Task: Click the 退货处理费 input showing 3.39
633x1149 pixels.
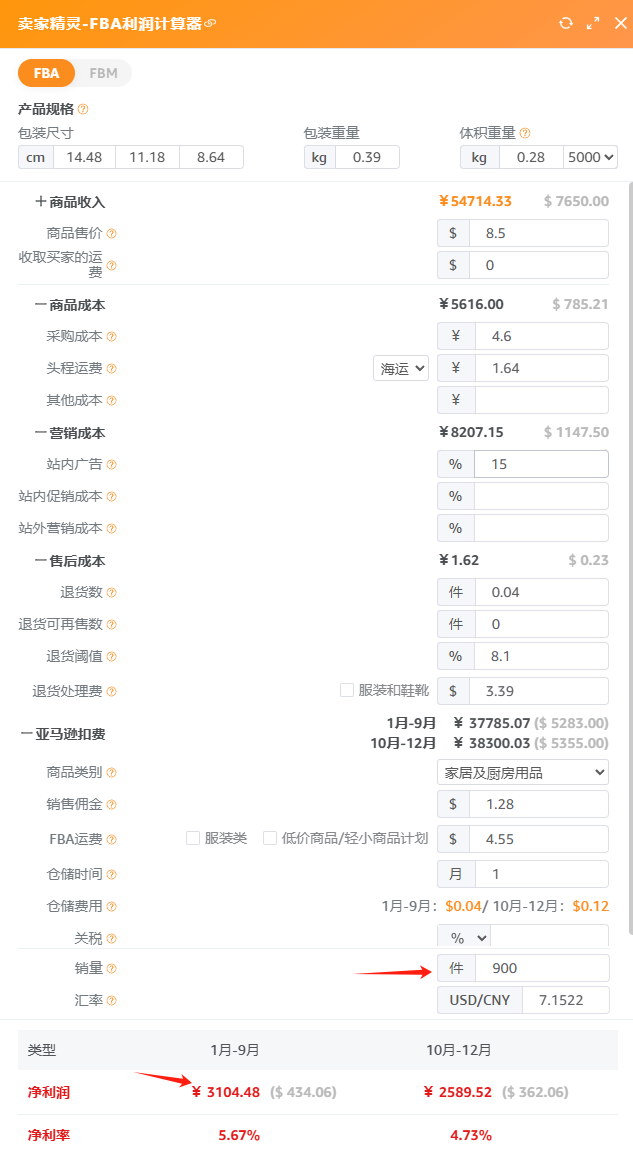Action: click(x=541, y=691)
